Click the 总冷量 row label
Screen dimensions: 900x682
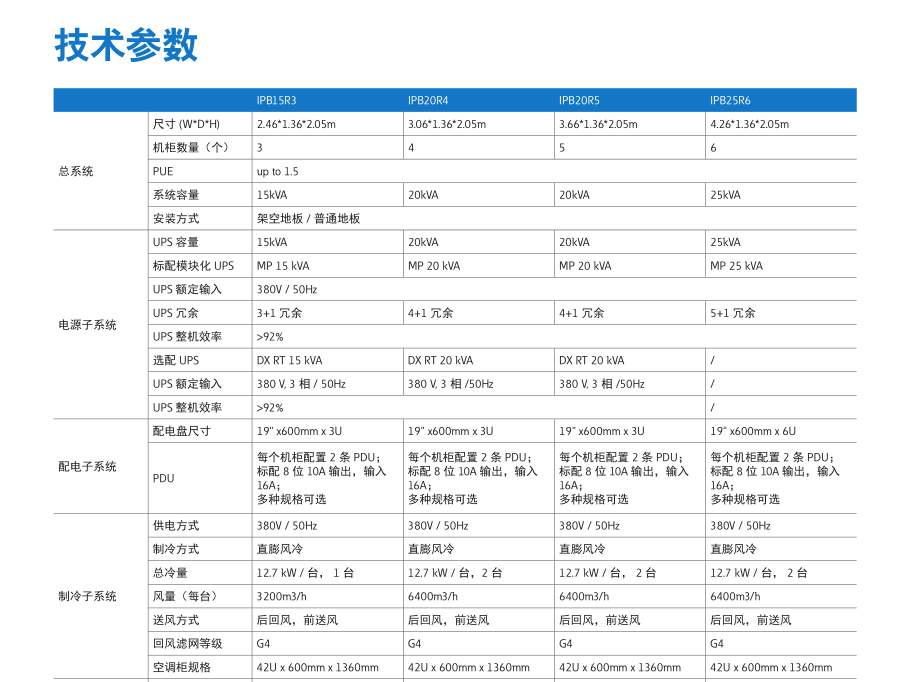[170, 572]
